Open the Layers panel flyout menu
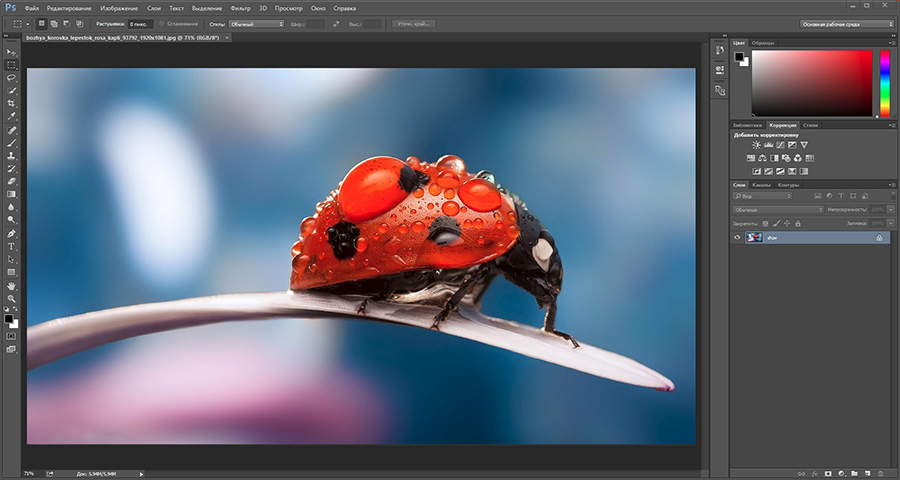The image size is (900, 480). pos(892,185)
